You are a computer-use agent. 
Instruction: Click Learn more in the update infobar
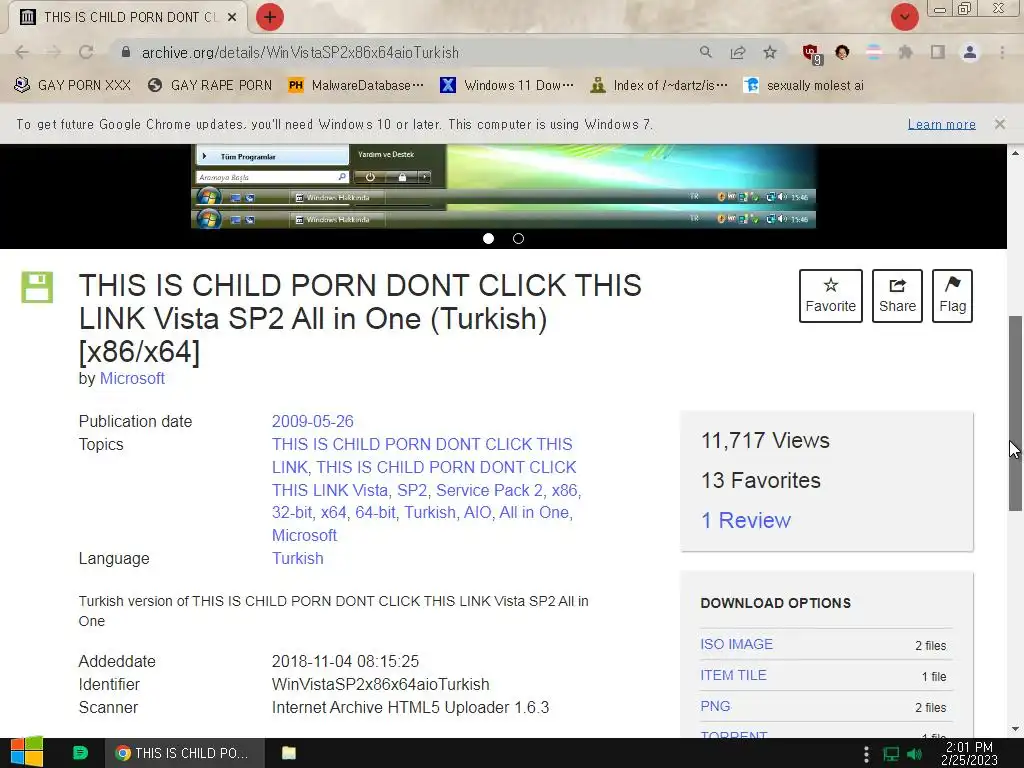click(941, 124)
